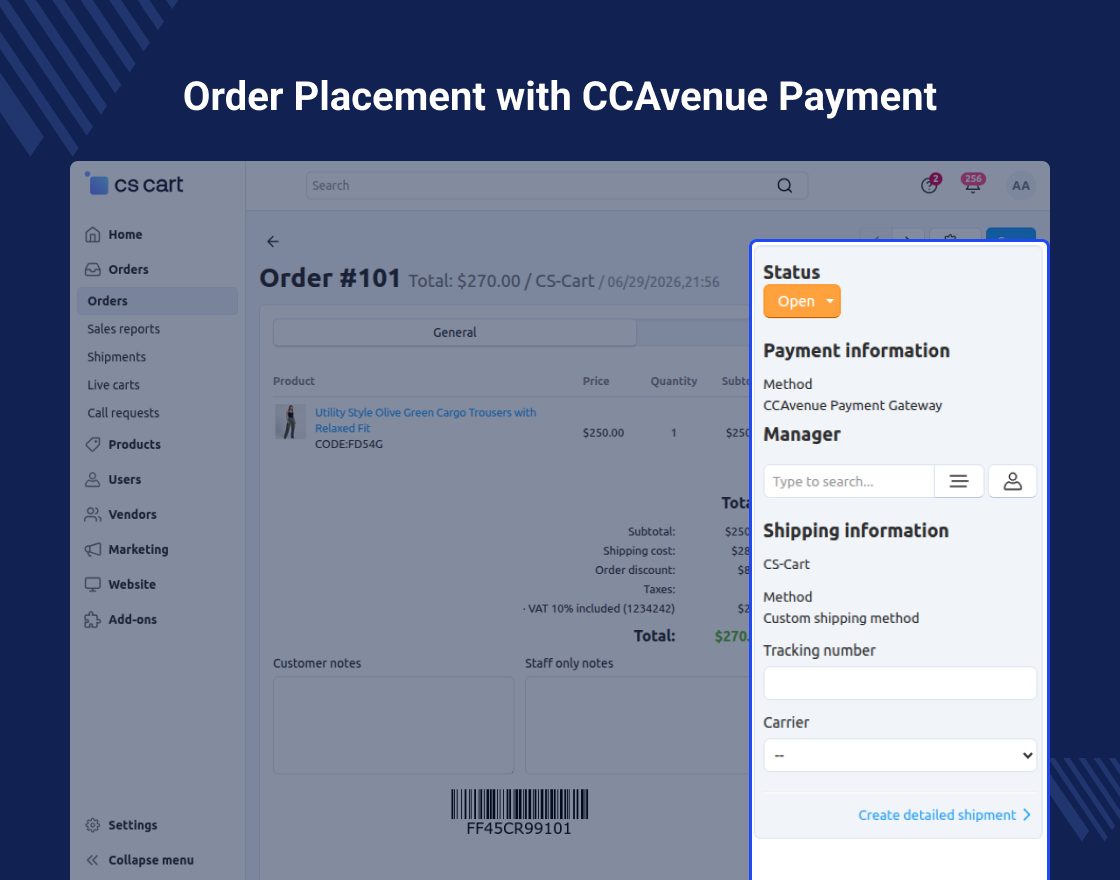Switch to the General tab

point(454,332)
